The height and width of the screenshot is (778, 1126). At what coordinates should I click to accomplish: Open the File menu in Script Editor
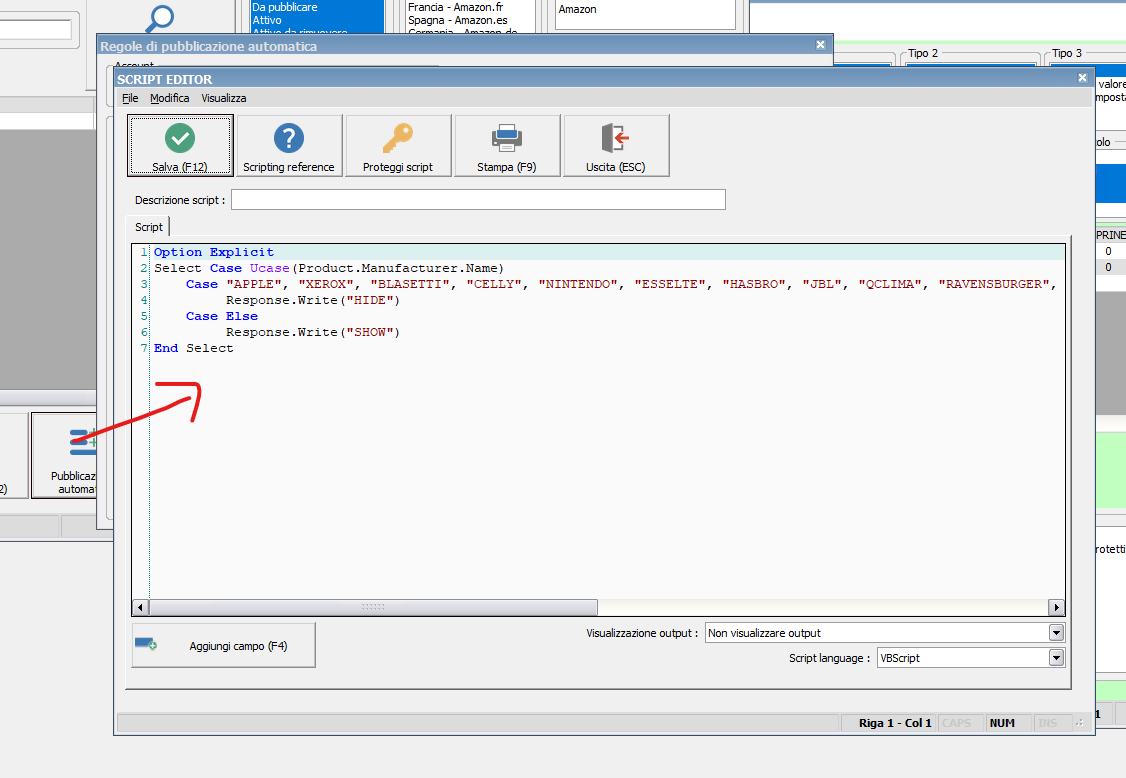(x=130, y=98)
